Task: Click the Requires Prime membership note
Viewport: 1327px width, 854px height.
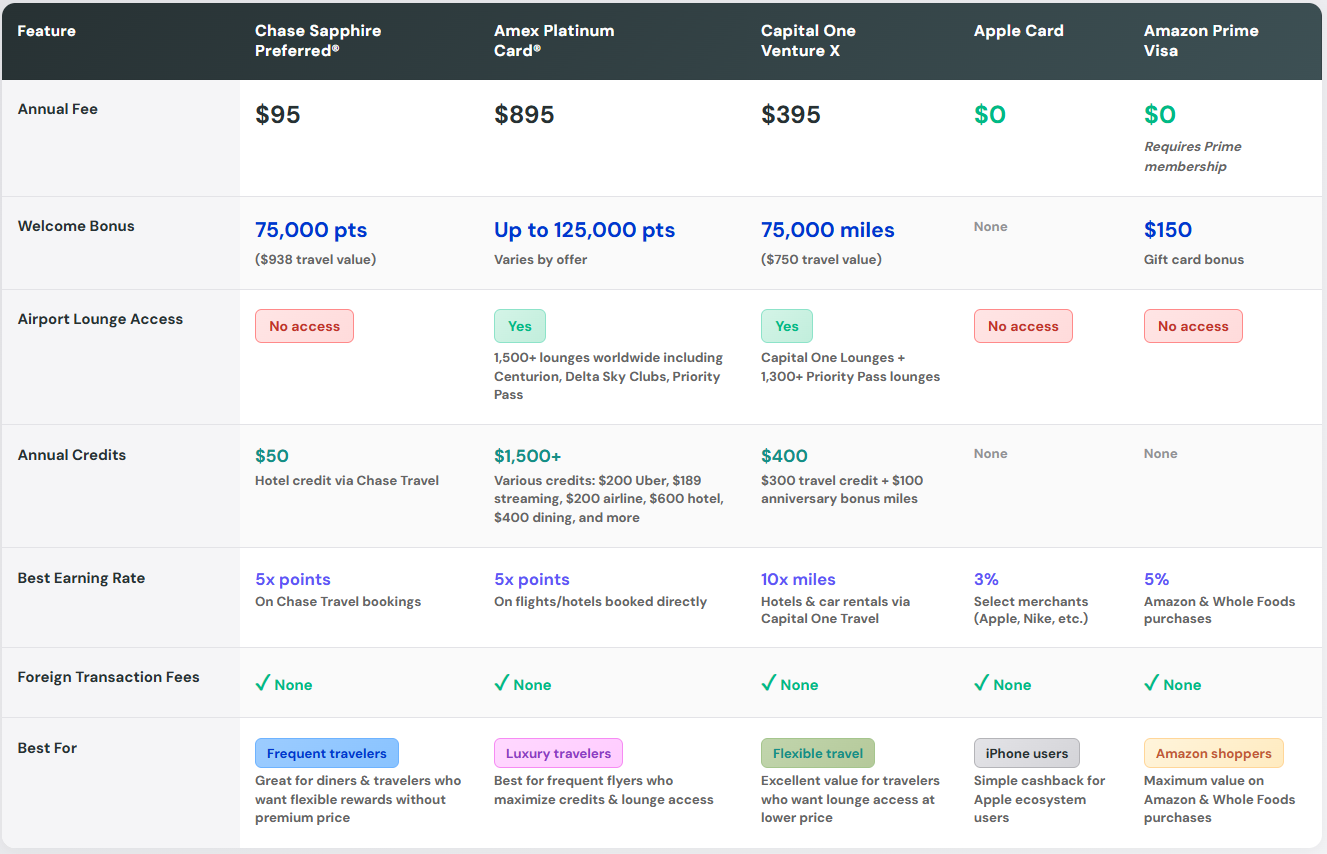Action: point(1193,156)
